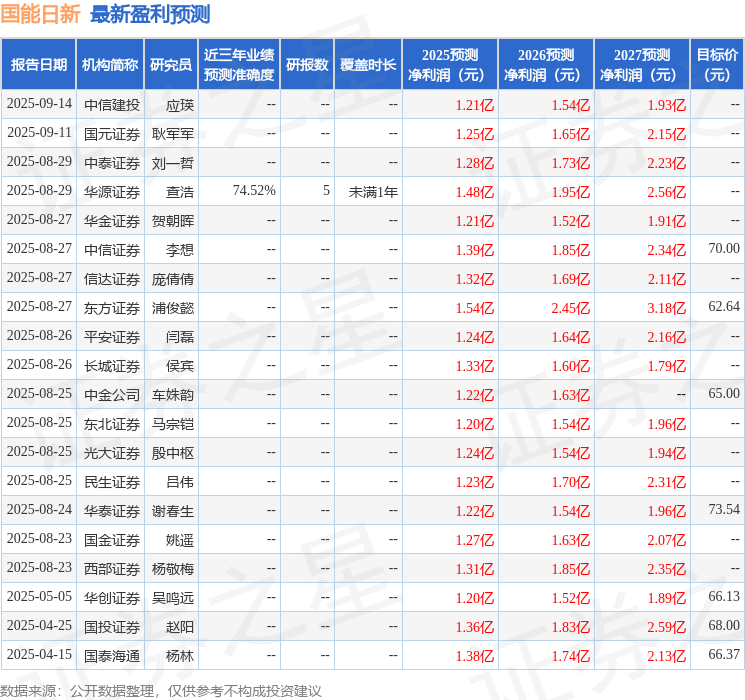Click institution name 民生证券
Image resolution: width=745 pixels, height=700 pixels.
[x=112, y=482]
